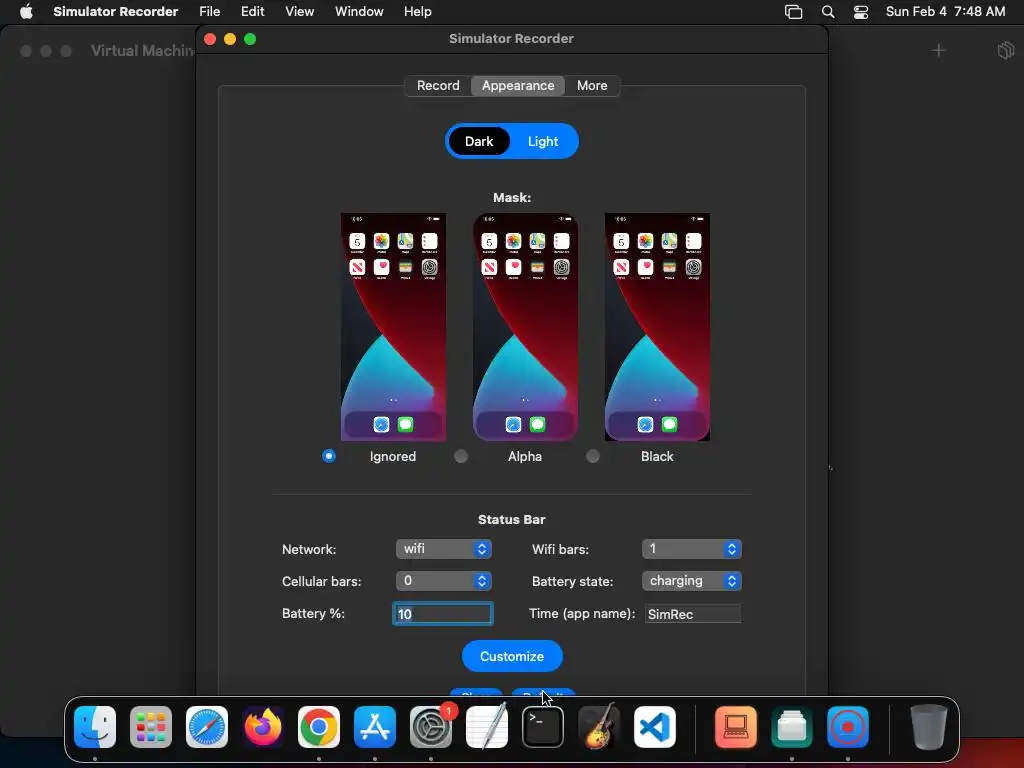Viewport: 1024px width, 768px height.
Task: Open Google Chrome from the dock
Action: tap(319, 727)
